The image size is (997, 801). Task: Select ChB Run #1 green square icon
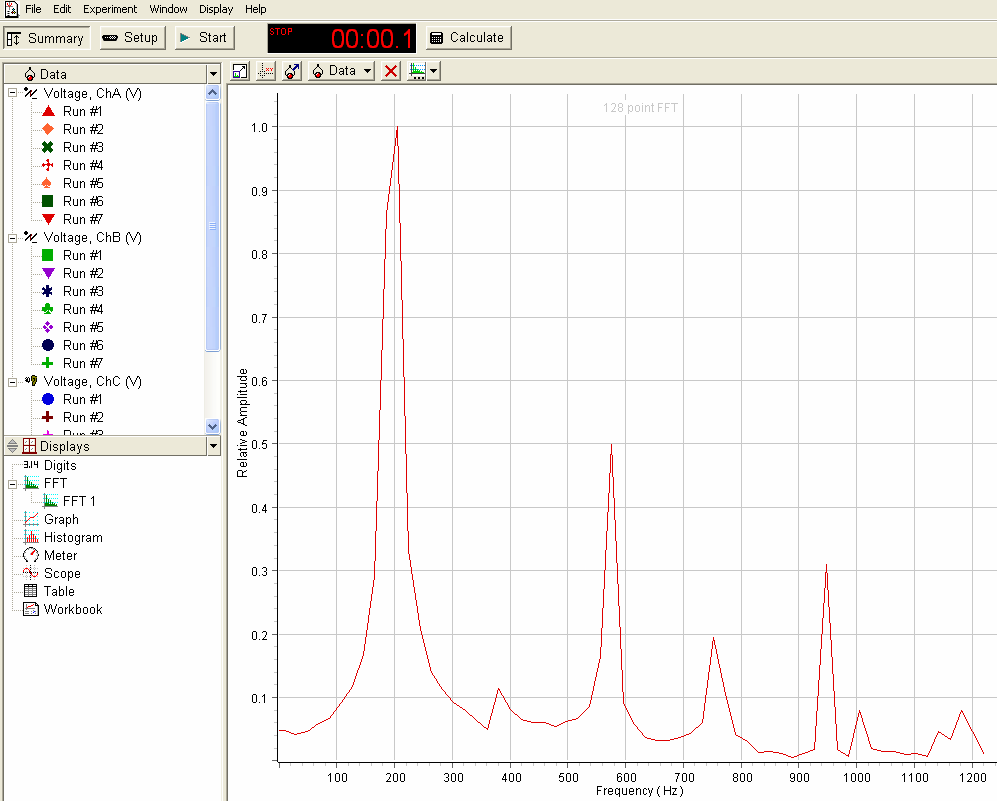coord(48,255)
